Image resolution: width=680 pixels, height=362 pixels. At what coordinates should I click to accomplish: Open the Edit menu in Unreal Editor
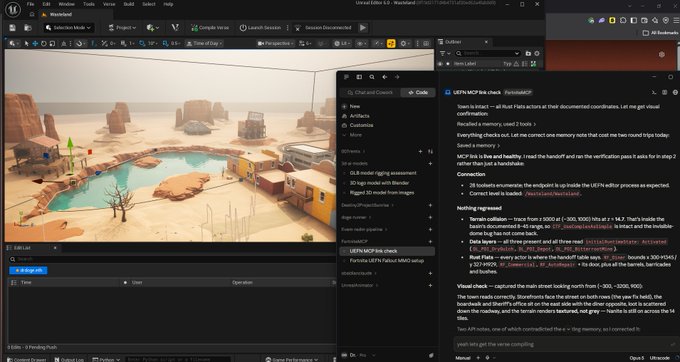click(46, 4)
